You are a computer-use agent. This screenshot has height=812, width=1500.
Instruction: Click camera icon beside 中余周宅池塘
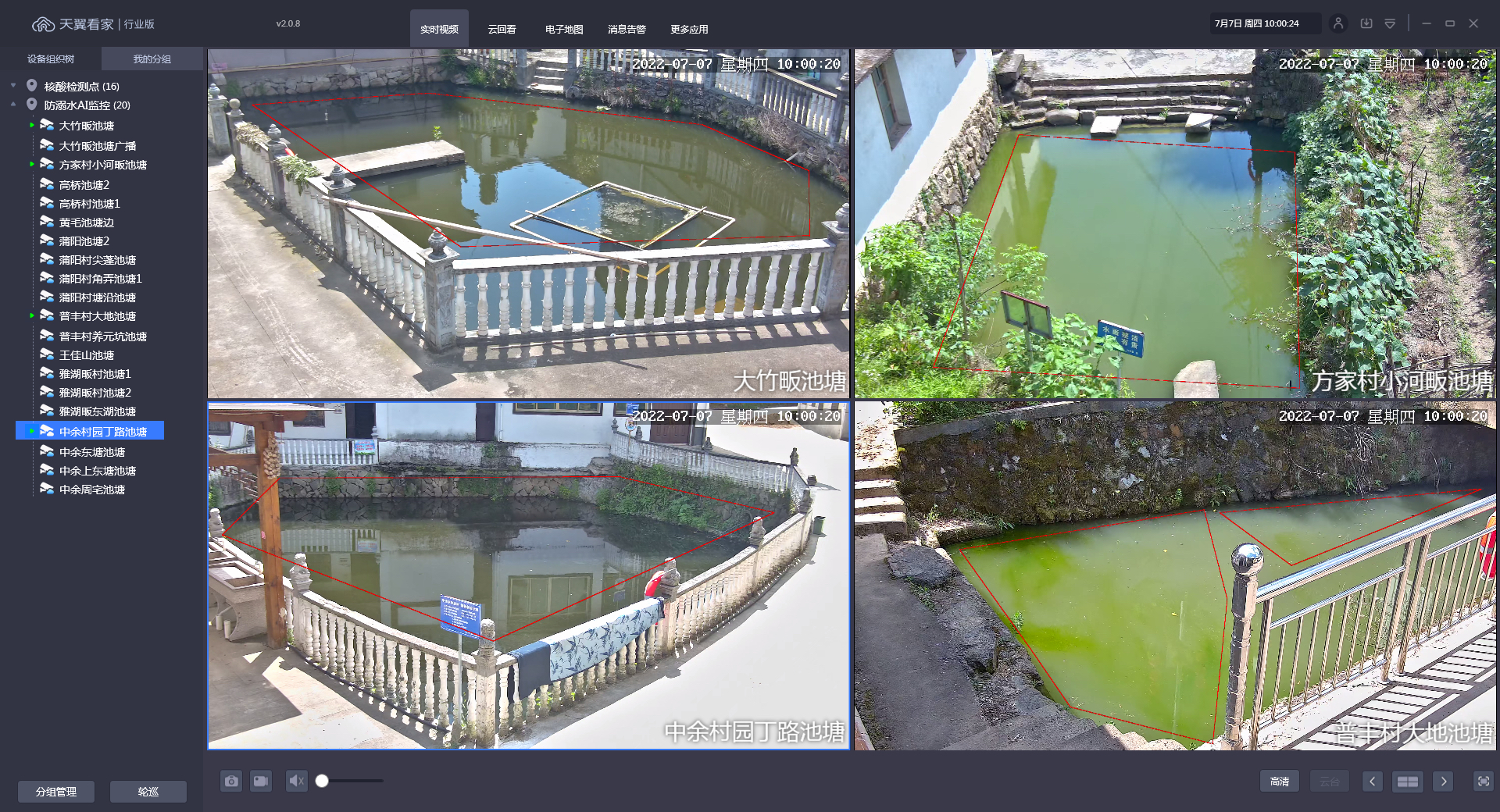pos(47,489)
